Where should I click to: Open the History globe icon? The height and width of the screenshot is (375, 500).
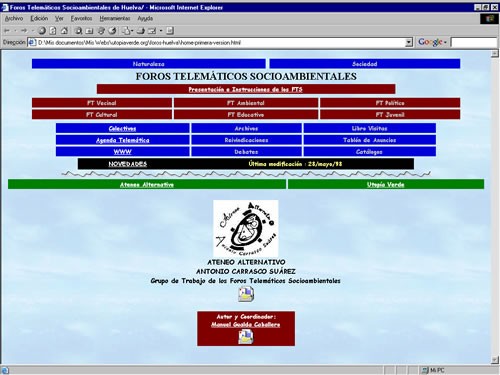click(x=113, y=31)
